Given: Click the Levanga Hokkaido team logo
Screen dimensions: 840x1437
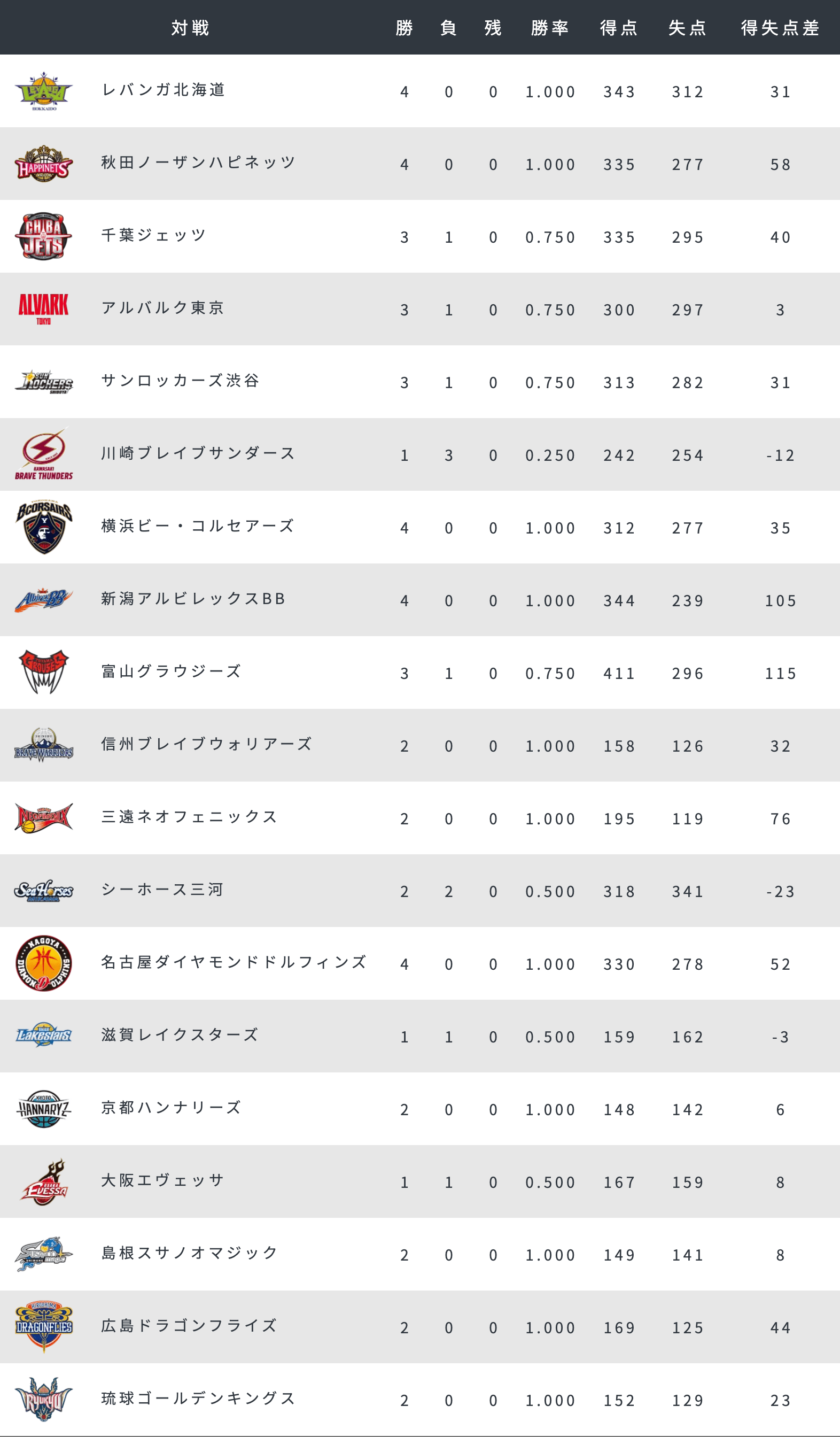Looking at the screenshot, I should pyautogui.click(x=44, y=91).
